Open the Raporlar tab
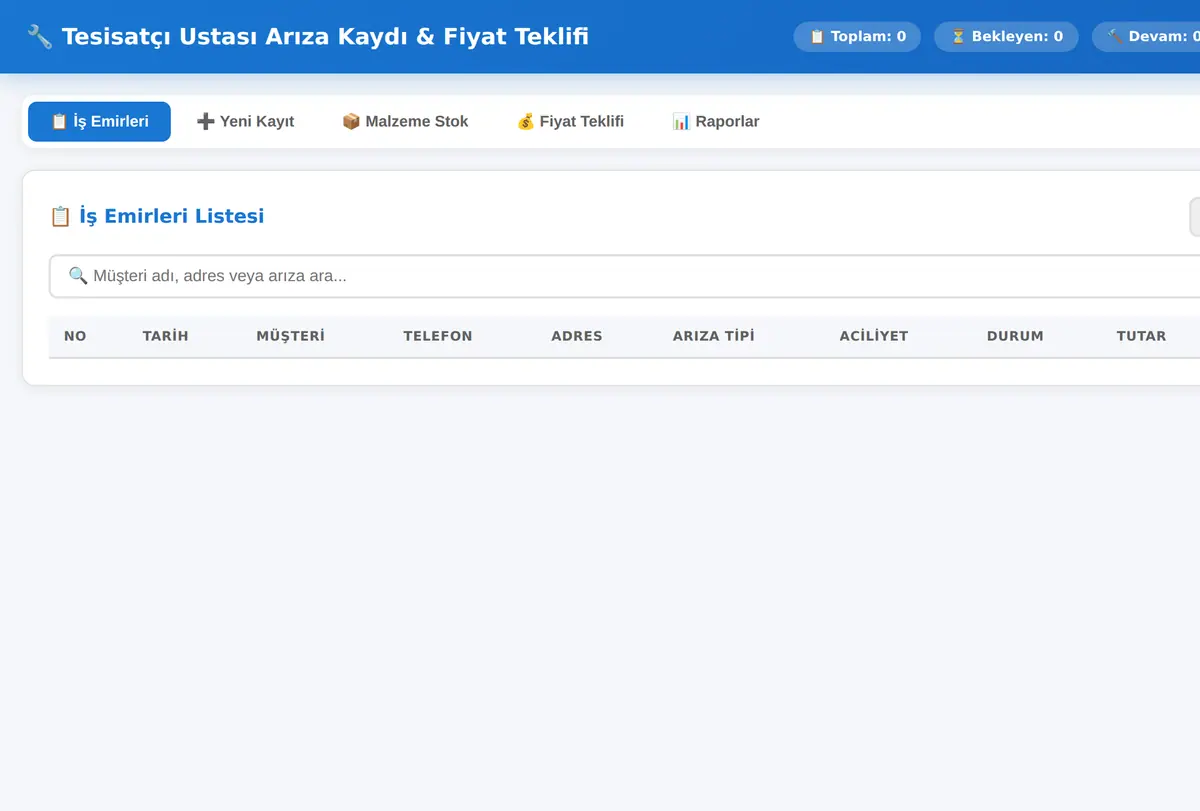 pyautogui.click(x=716, y=122)
